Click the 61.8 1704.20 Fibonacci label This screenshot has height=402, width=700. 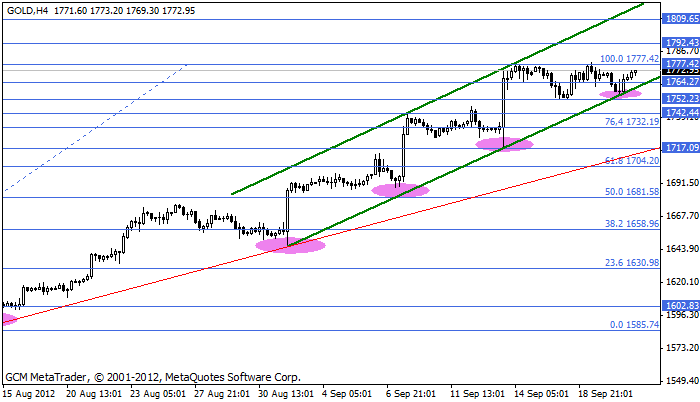point(631,160)
